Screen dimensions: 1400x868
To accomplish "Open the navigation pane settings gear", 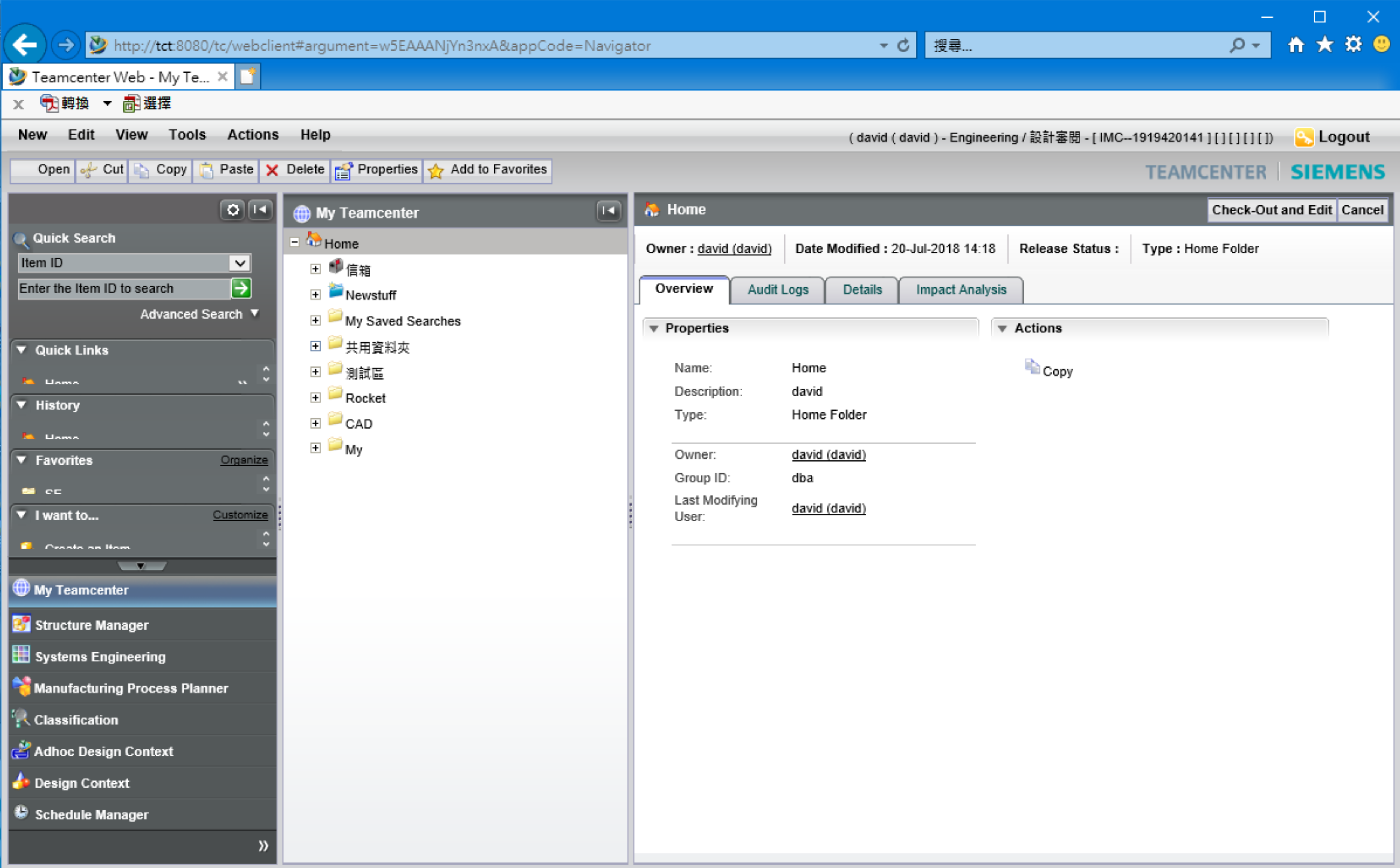I will click(232, 210).
